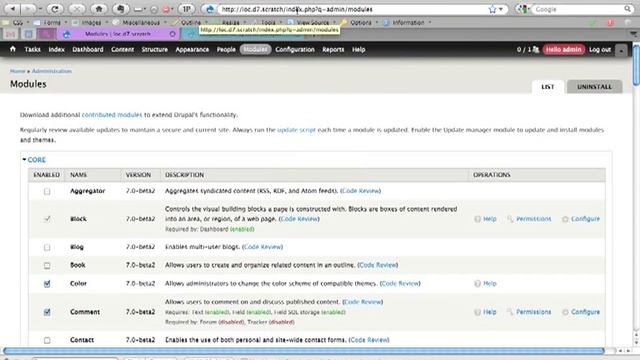Screen dimensions: 640x360
Task: Click into the URL address field
Action: coord(353,9)
